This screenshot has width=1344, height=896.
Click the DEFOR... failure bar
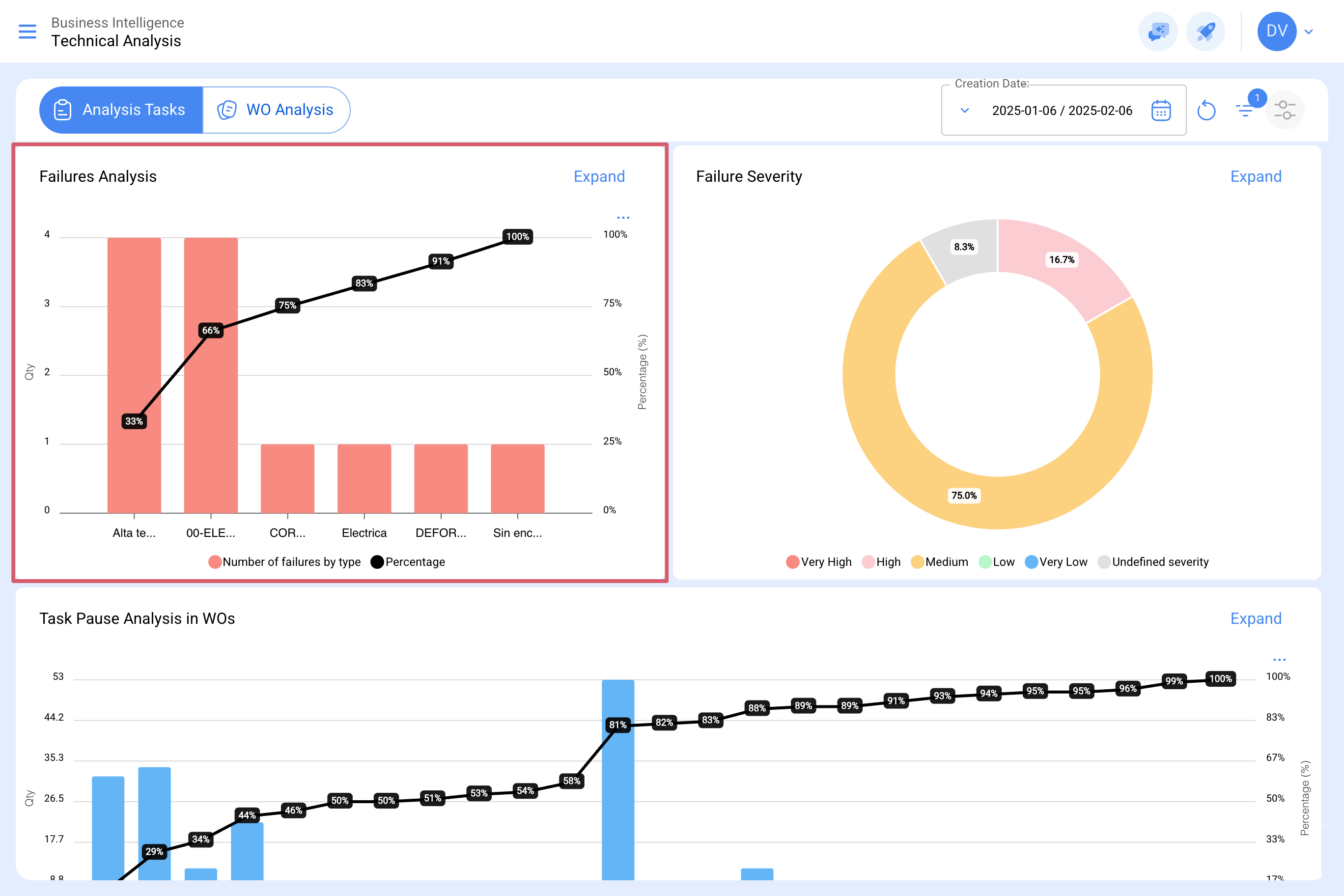tap(441, 479)
